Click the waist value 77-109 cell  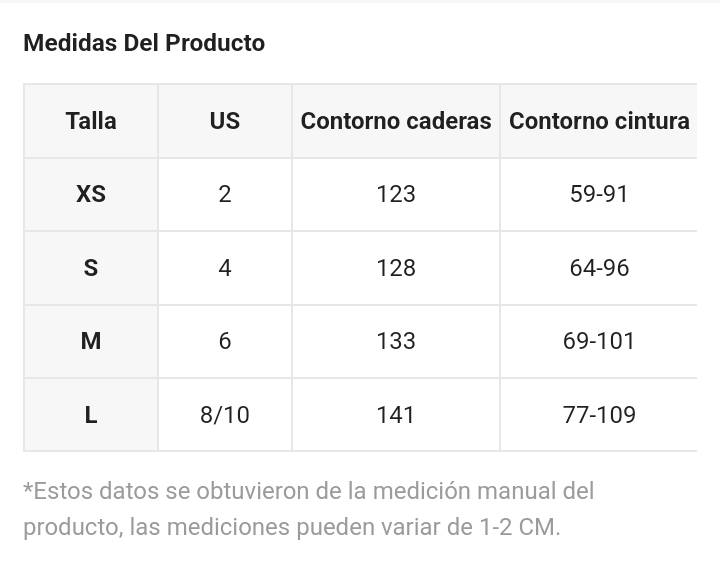tap(599, 415)
